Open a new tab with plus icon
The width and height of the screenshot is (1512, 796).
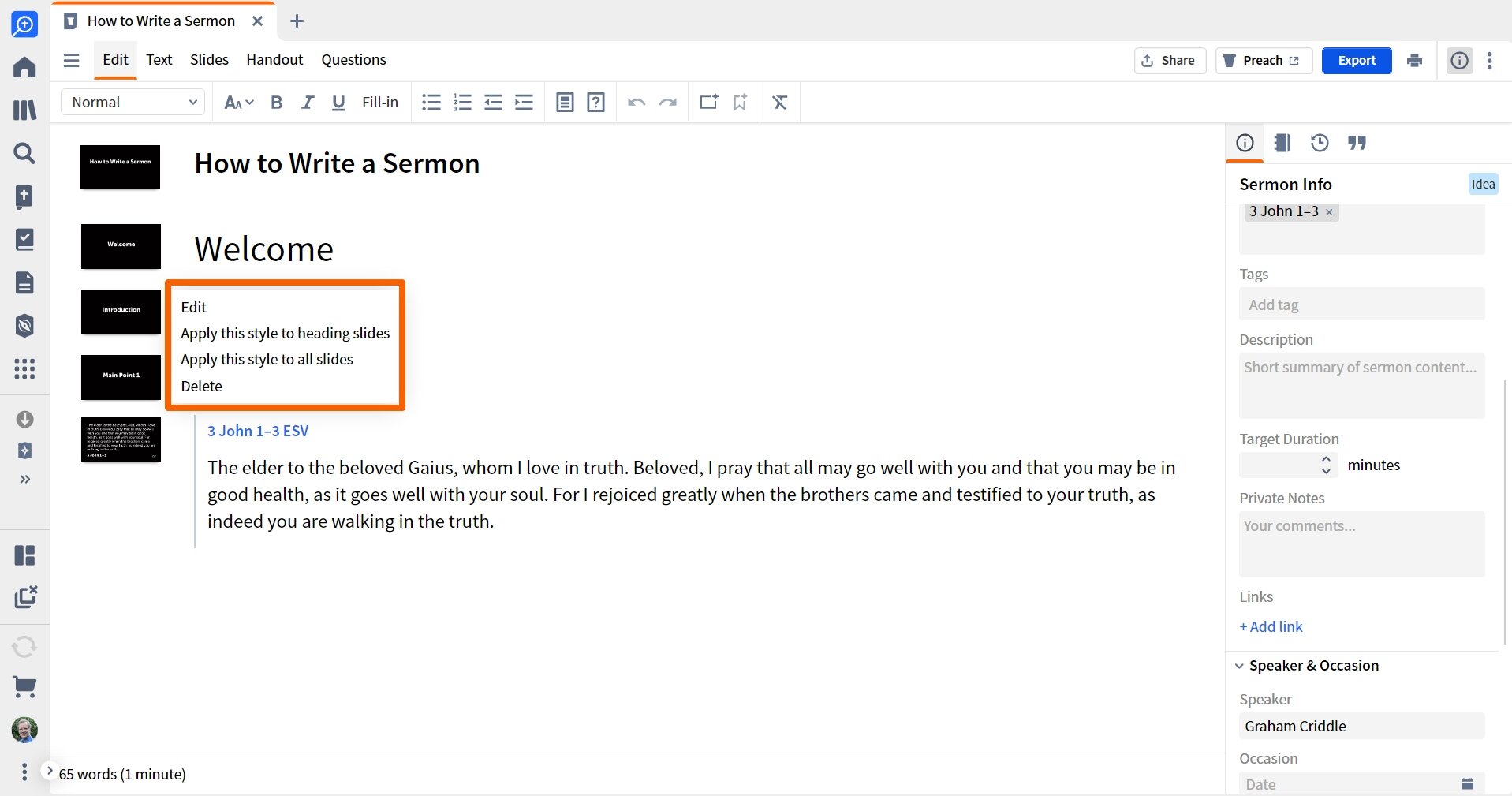pyautogui.click(x=297, y=21)
